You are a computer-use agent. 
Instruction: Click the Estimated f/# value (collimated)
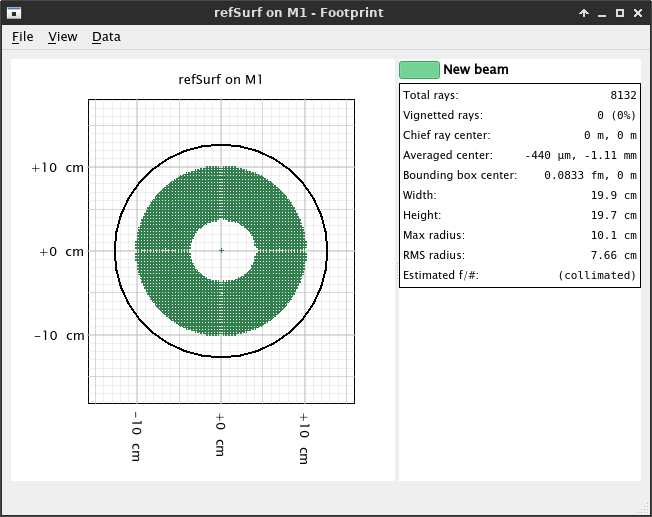pos(597,275)
